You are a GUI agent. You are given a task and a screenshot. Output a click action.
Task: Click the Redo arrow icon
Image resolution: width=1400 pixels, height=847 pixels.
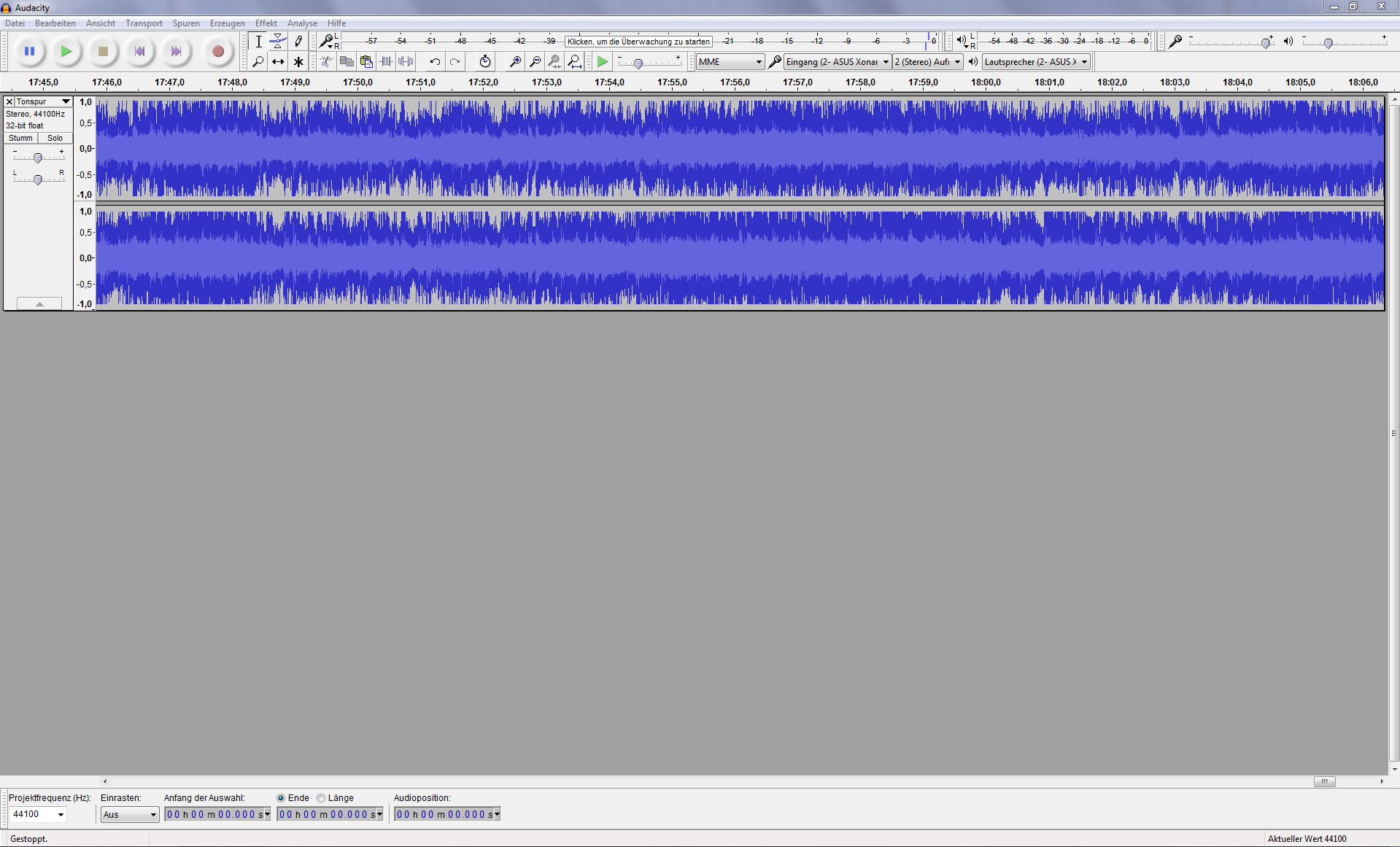tap(455, 62)
